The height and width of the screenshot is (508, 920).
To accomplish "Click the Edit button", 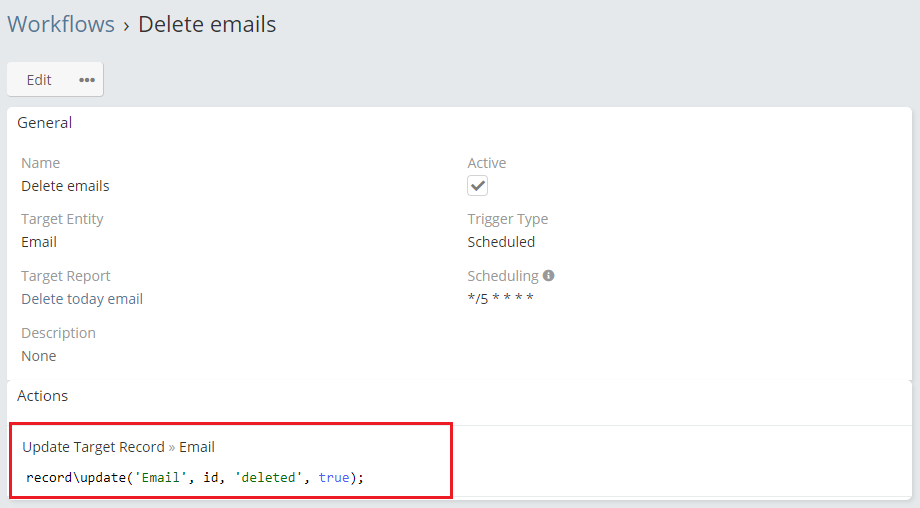I will [39, 80].
